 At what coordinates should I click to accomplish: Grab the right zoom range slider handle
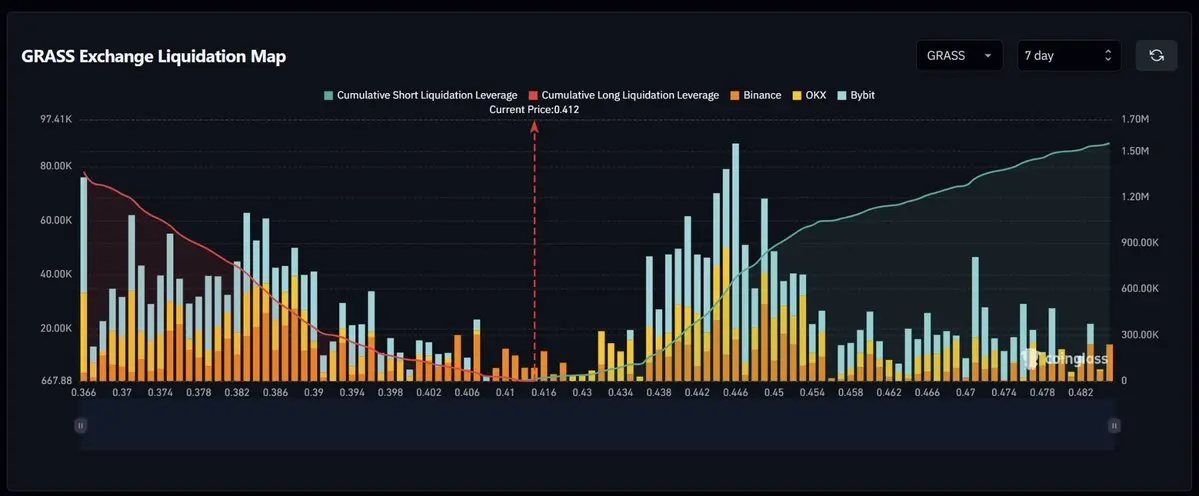[1114, 426]
